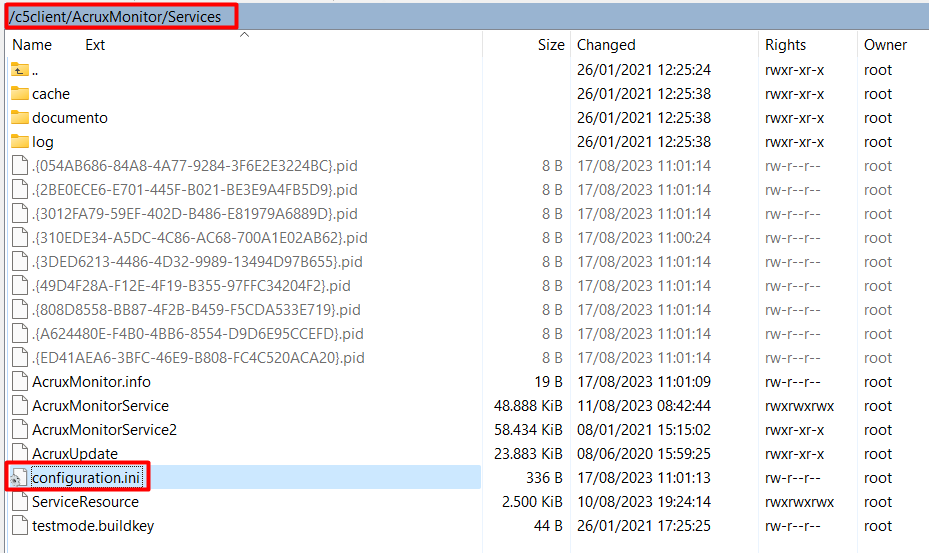Select the configuration.ini file name
This screenshot has width=929, height=553.
coord(86,478)
